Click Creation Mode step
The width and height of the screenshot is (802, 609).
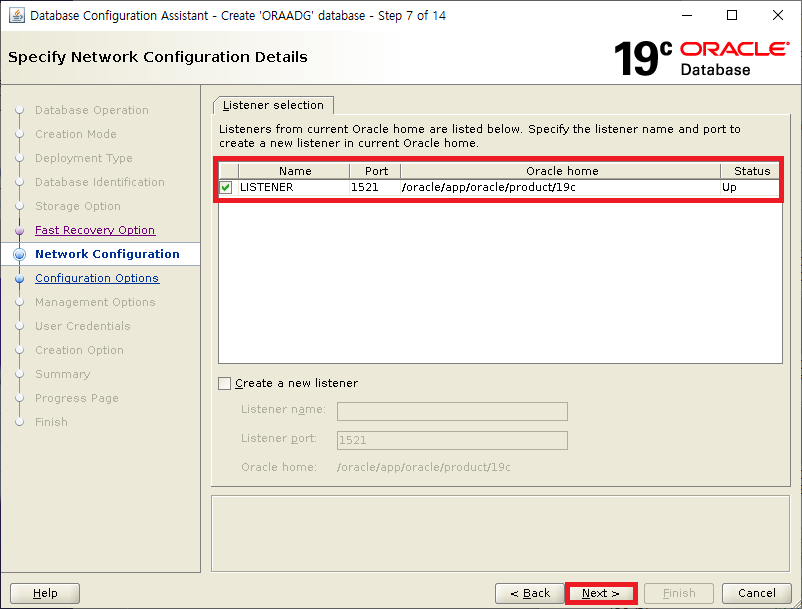(x=76, y=134)
